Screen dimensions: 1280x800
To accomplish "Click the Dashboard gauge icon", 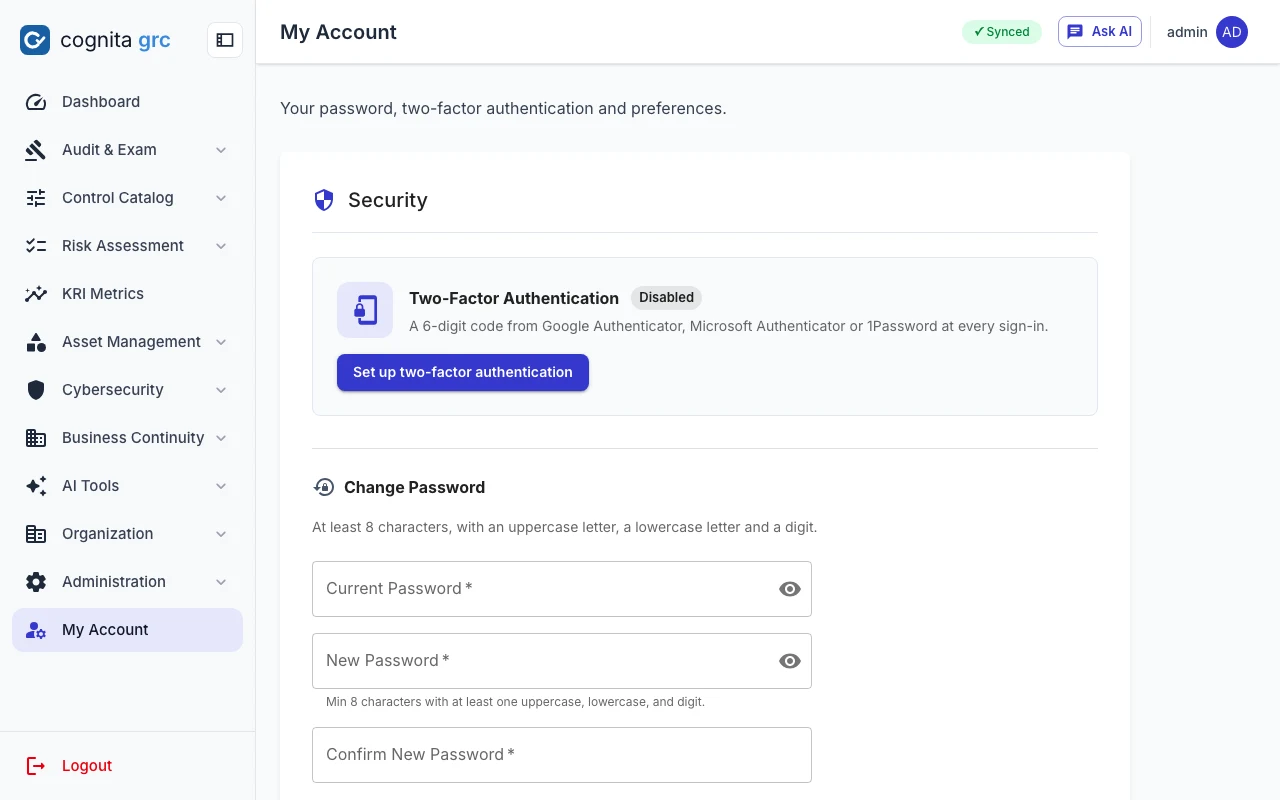I will click(x=36, y=102).
